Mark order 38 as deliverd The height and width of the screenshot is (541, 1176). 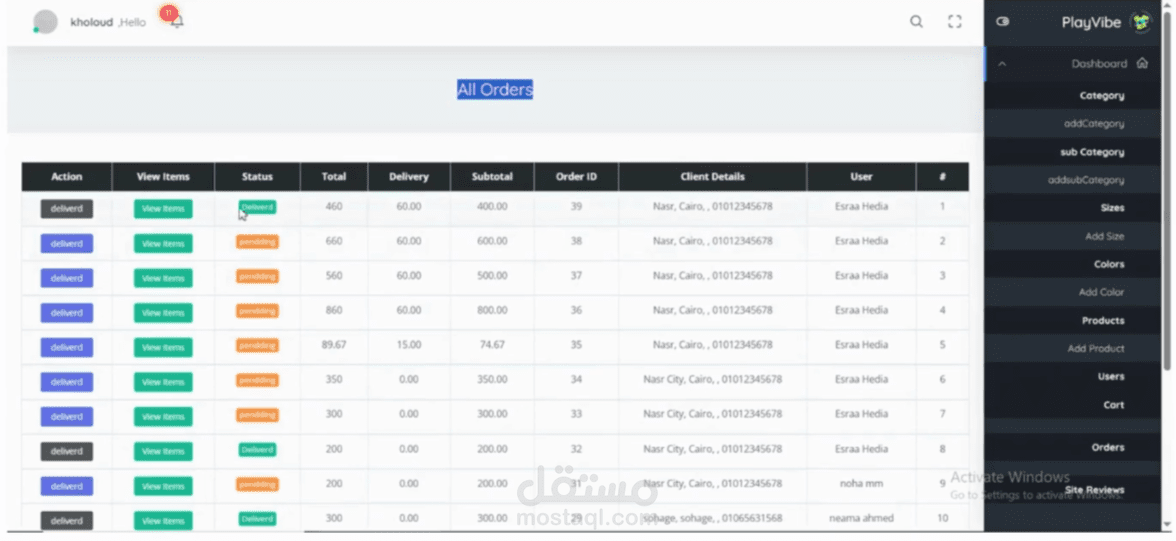pyautogui.click(x=67, y=243)
